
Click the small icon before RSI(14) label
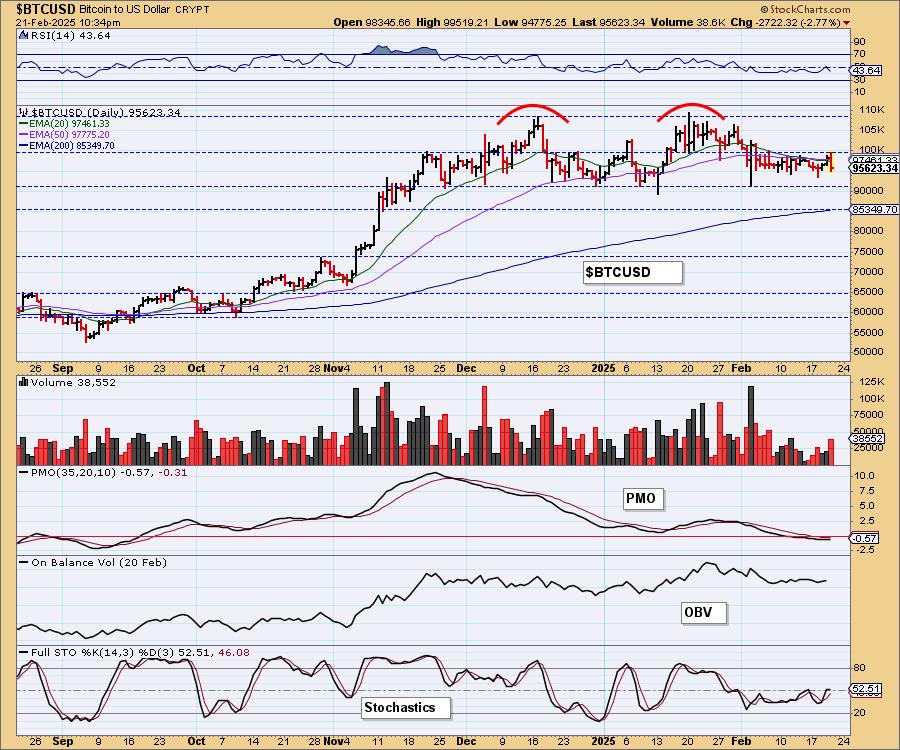23,36
